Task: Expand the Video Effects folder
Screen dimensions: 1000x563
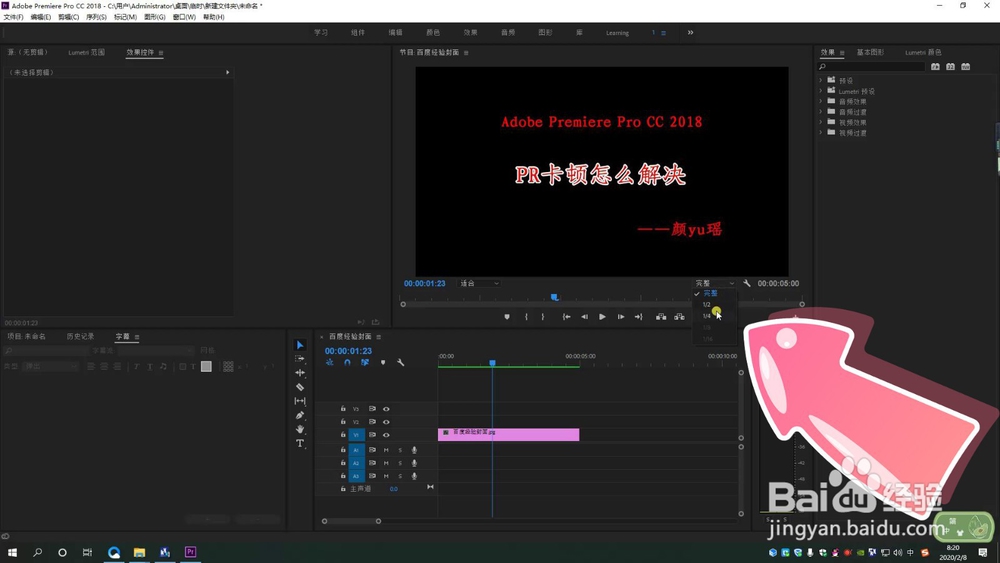Action: 821,122
